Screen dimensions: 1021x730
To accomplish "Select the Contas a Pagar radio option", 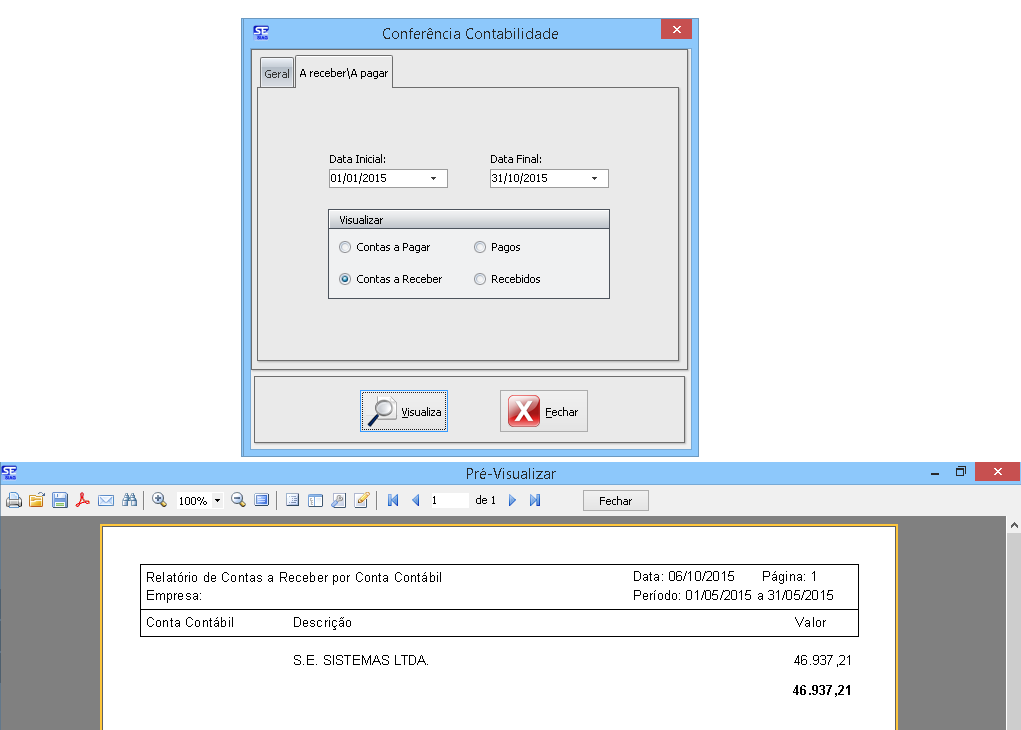I will point(345,247).
